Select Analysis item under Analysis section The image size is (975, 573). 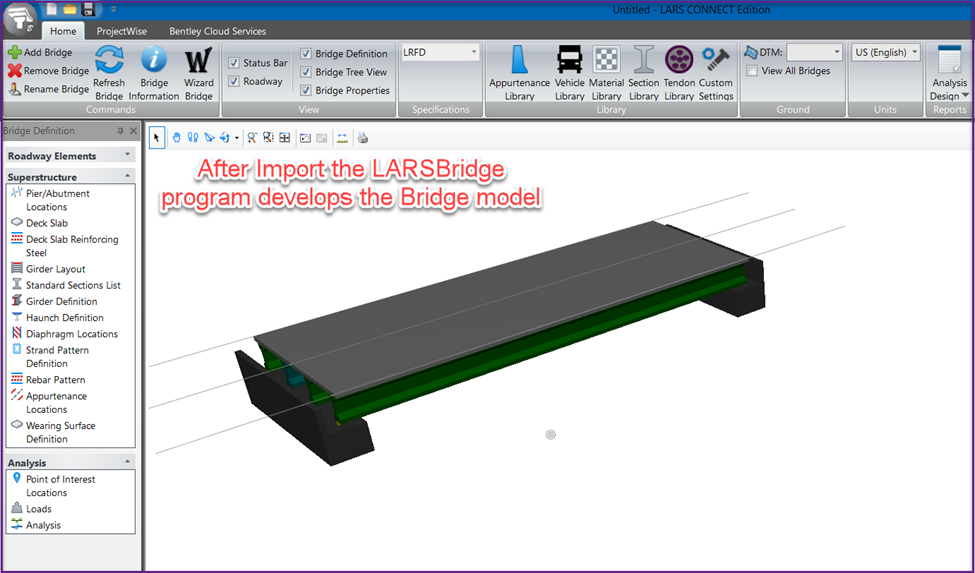click(x=36, y=525)
